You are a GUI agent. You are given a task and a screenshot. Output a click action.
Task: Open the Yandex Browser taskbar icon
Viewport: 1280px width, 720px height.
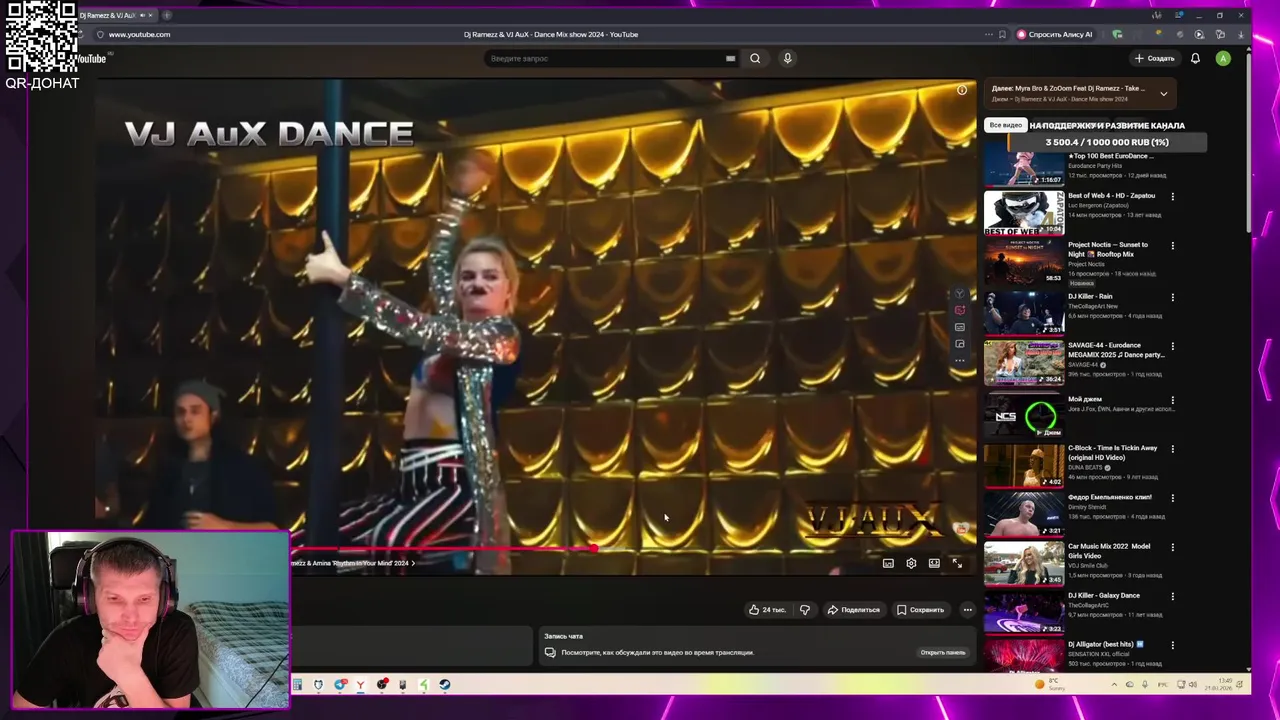360,685
